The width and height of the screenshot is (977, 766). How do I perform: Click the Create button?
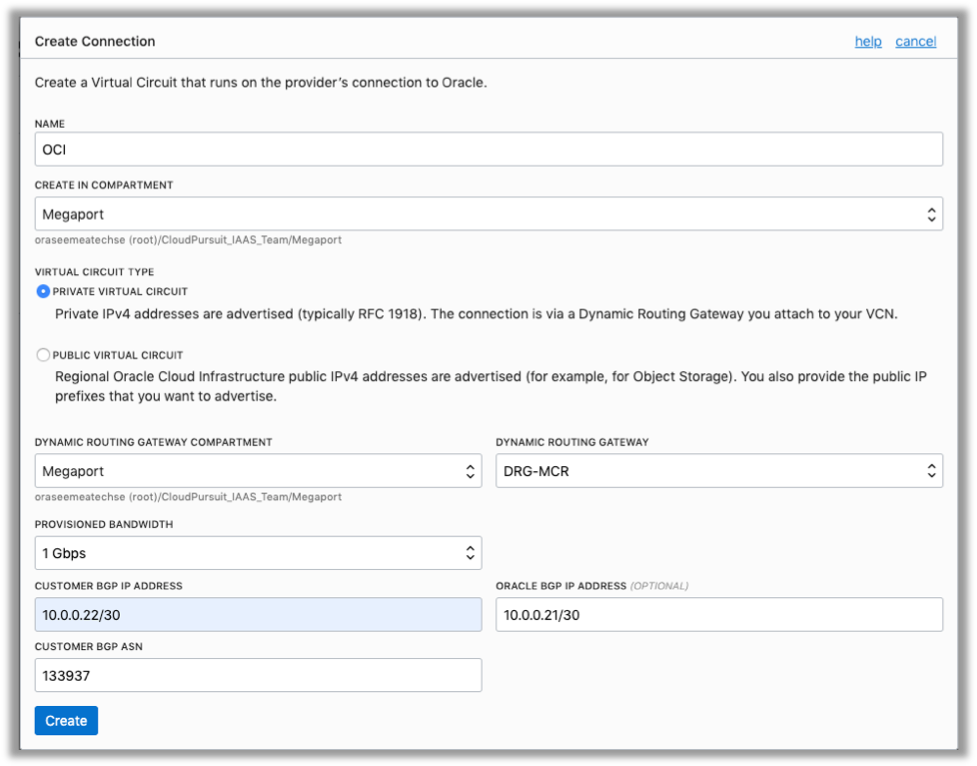(66, 720)
